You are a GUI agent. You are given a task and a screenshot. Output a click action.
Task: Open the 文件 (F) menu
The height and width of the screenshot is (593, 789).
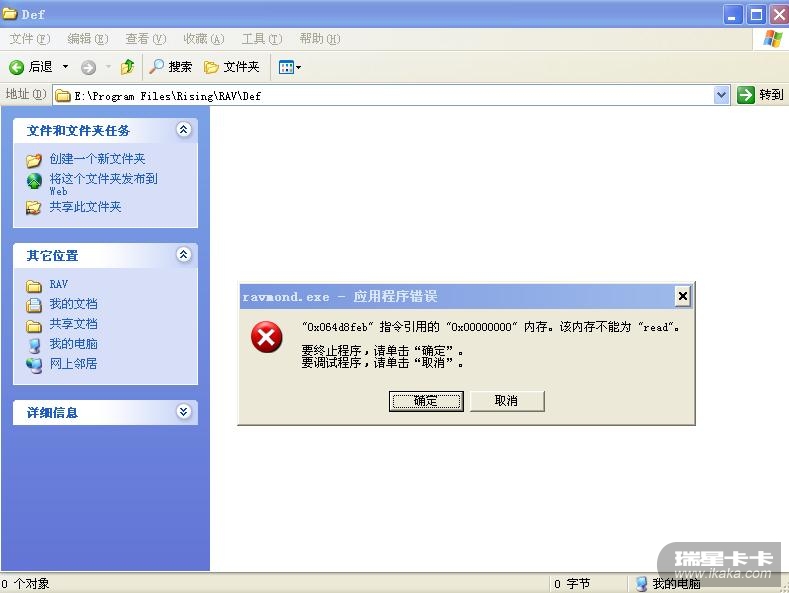pos(30,39)
